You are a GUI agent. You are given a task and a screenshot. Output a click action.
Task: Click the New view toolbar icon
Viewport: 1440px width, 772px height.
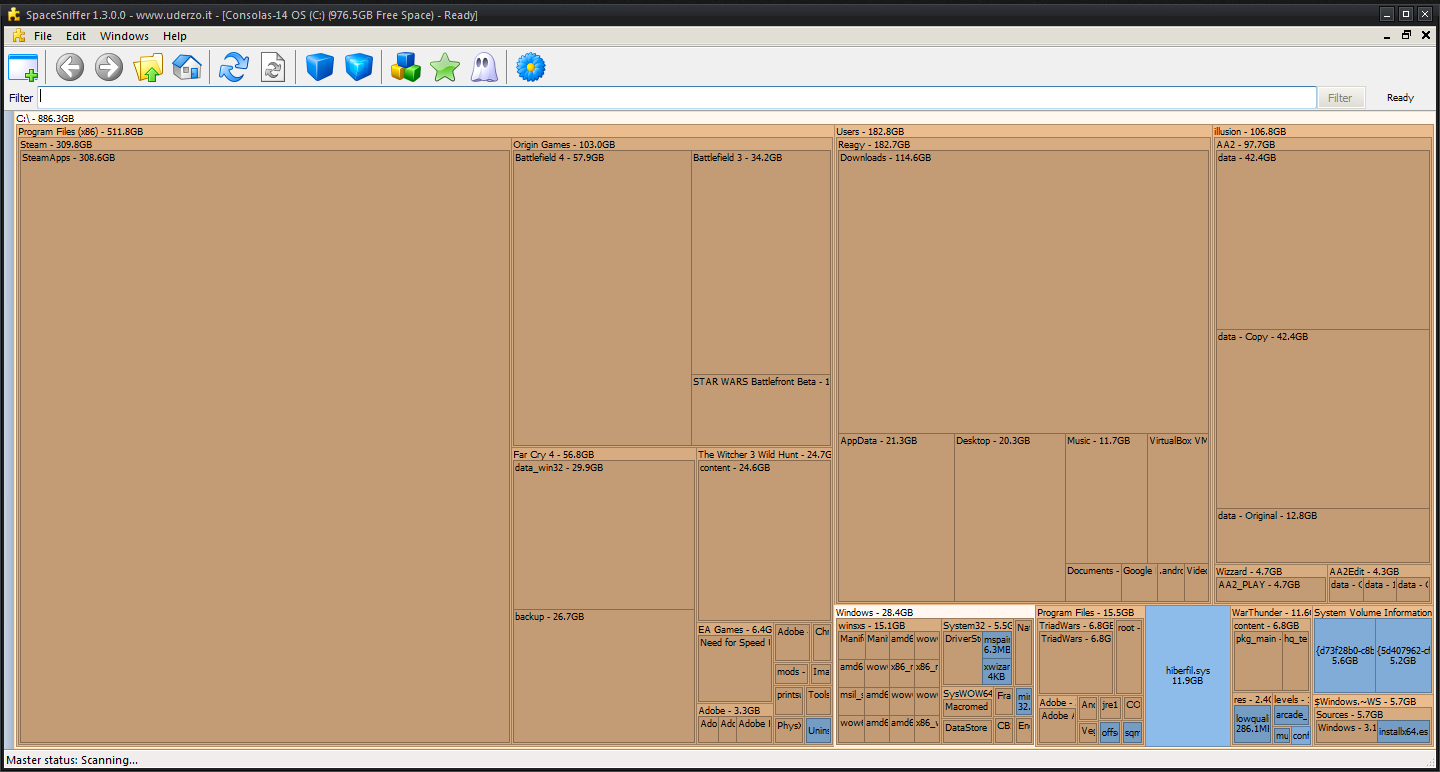click(x=23, y=68)
